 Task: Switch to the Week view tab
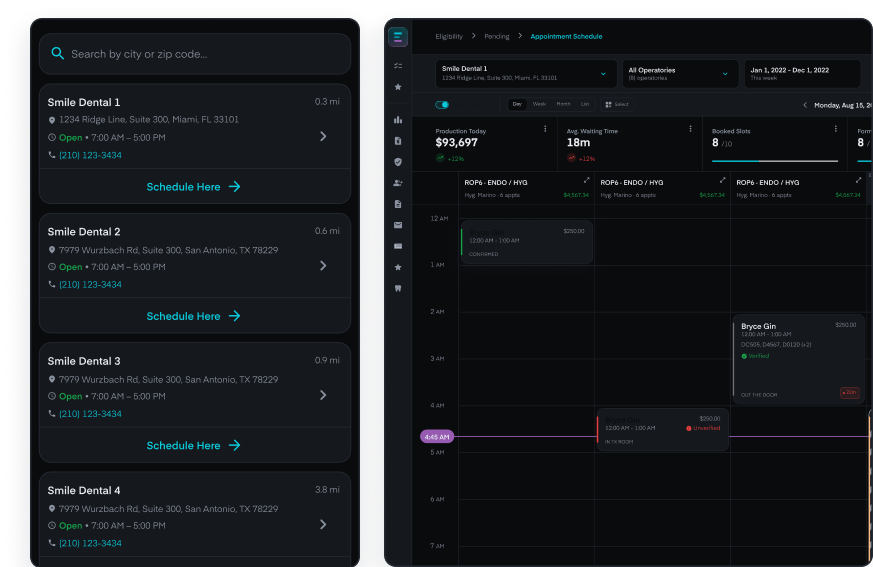(539, 104)
